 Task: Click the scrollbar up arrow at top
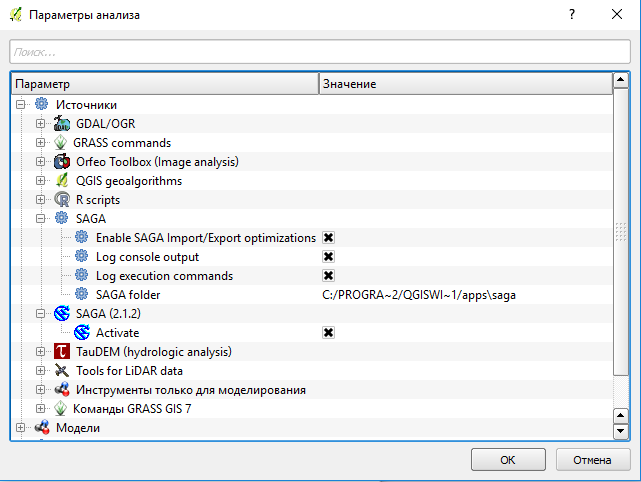[621, 80]
